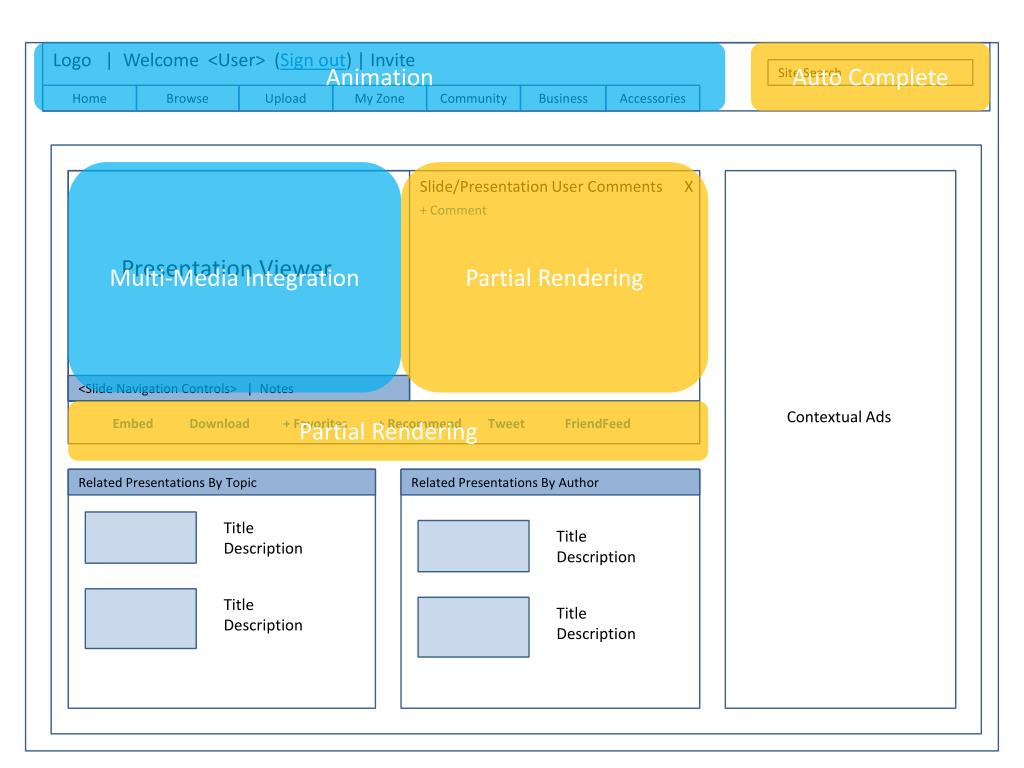Click the Download action

(219, 424)
